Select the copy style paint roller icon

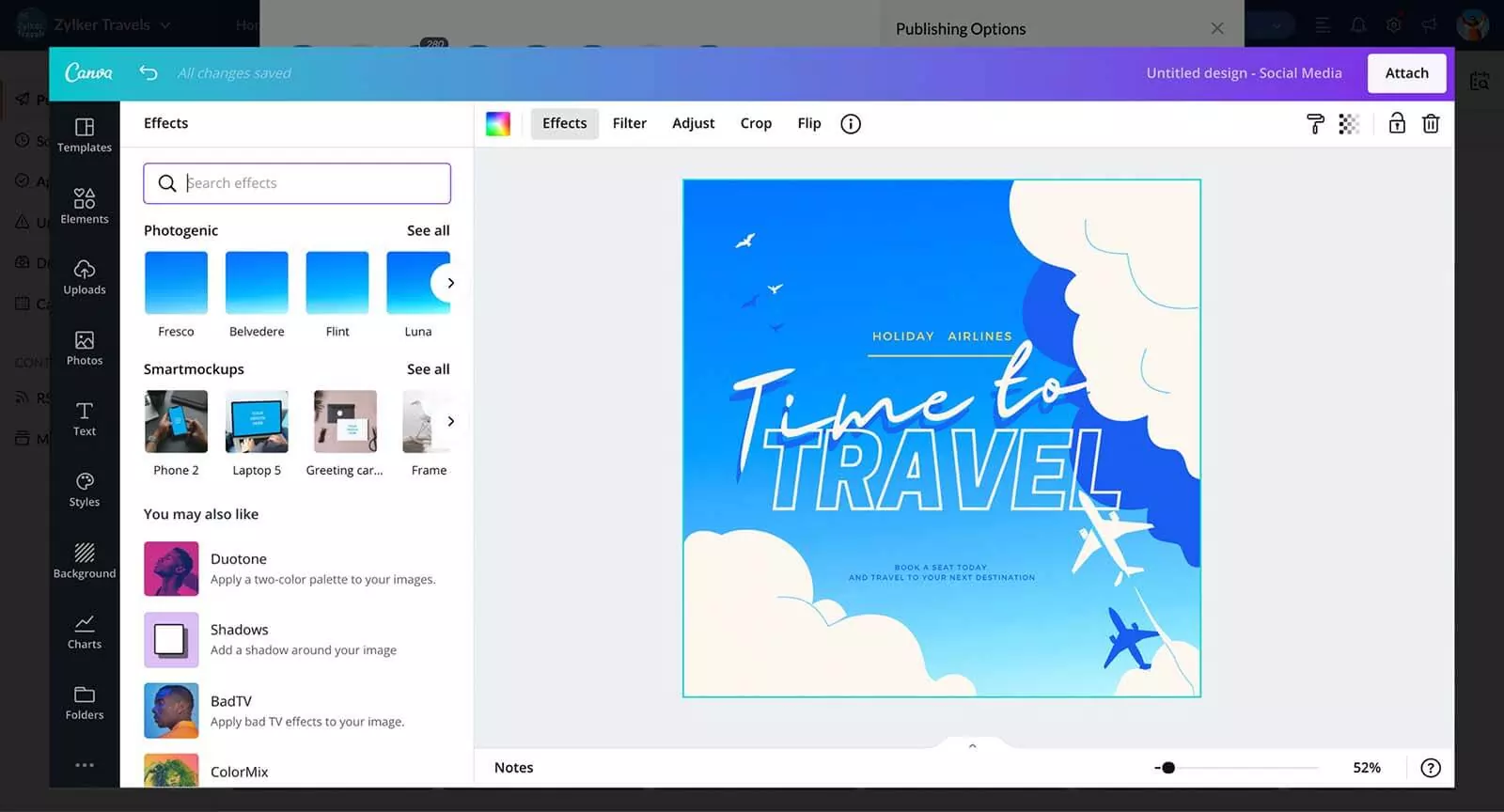pyautogui.click(x=1315, y=124)
